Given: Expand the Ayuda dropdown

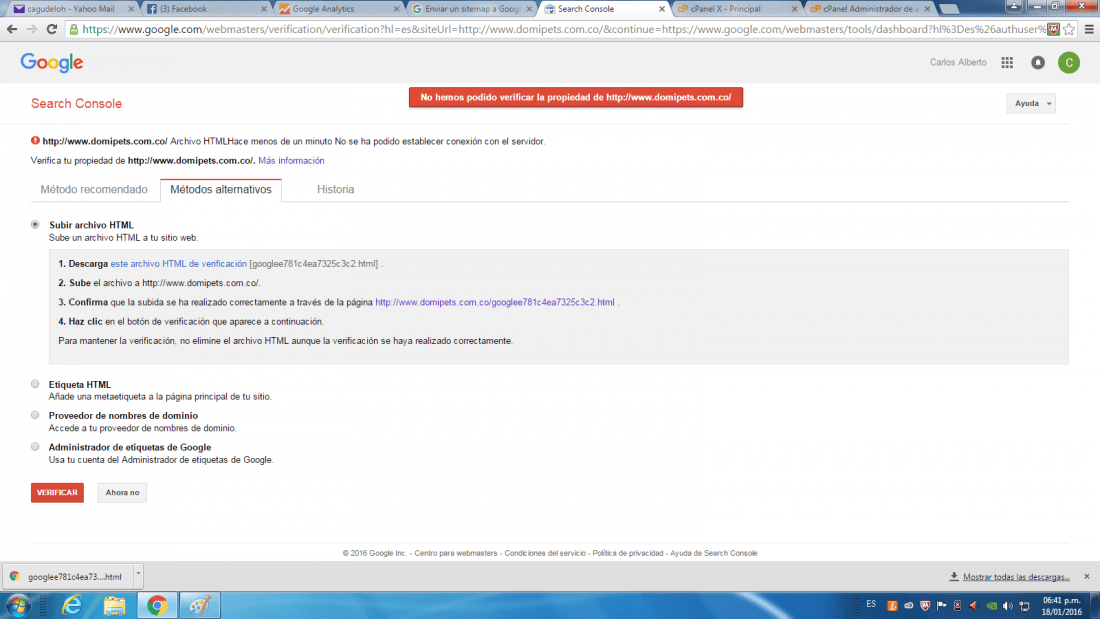Looking at the screenshot, I should point(1031,103).
